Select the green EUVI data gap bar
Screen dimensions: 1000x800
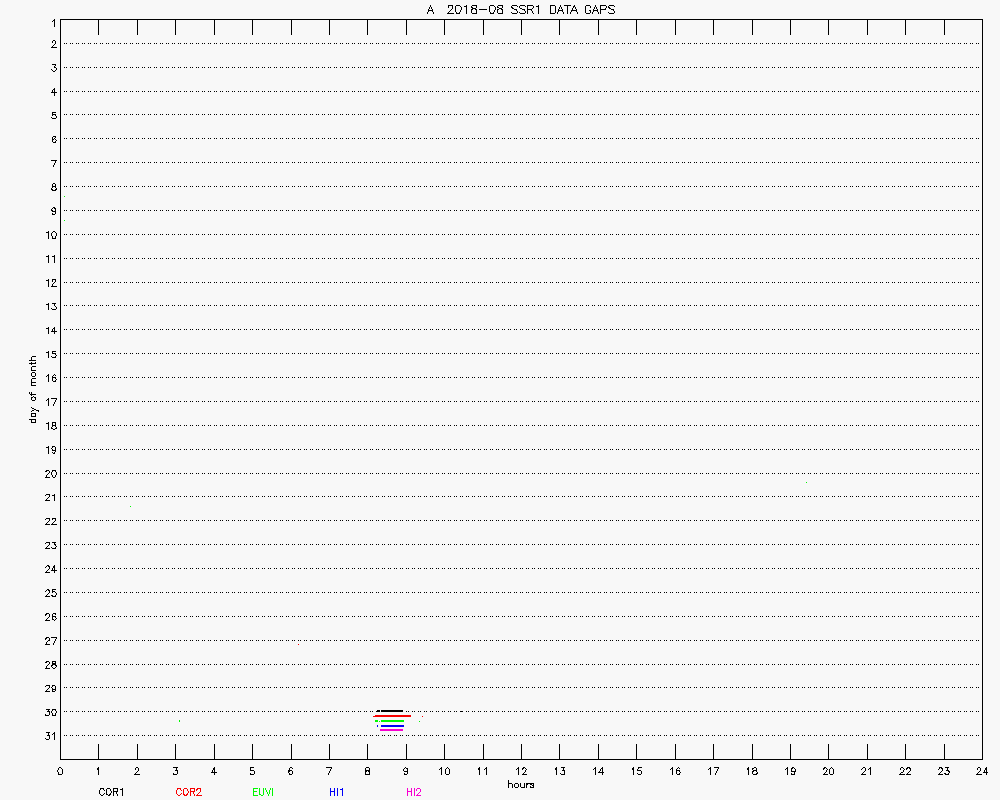tap(392, 721)
